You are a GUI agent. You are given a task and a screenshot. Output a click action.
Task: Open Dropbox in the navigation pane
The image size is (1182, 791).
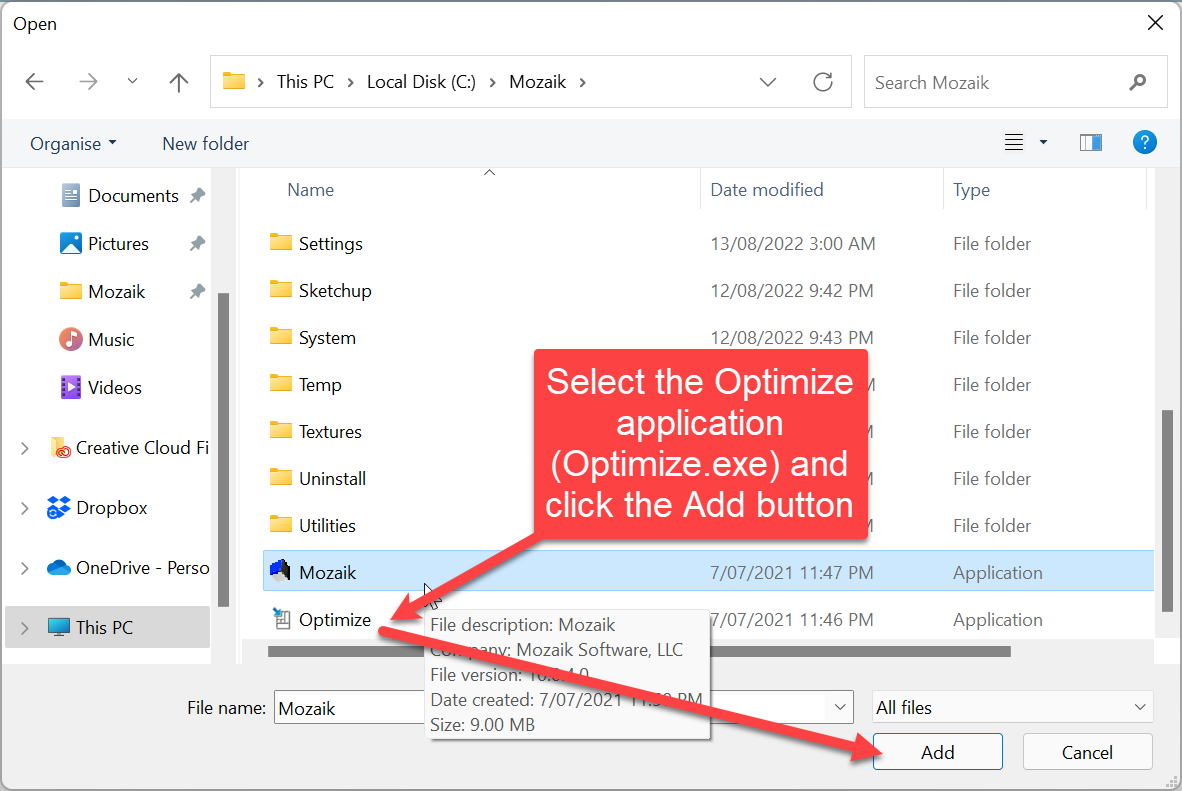[111, 508]
